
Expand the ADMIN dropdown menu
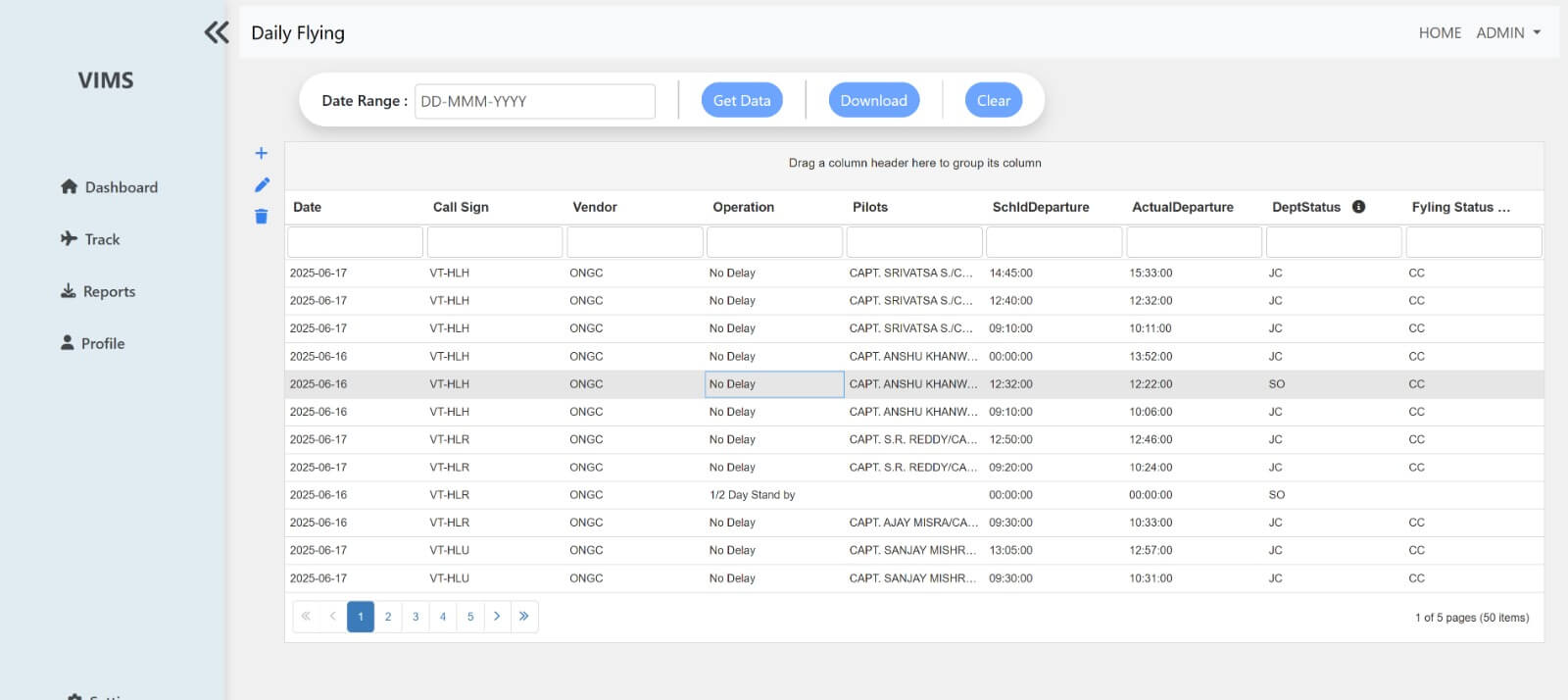tap(1508, 32)
